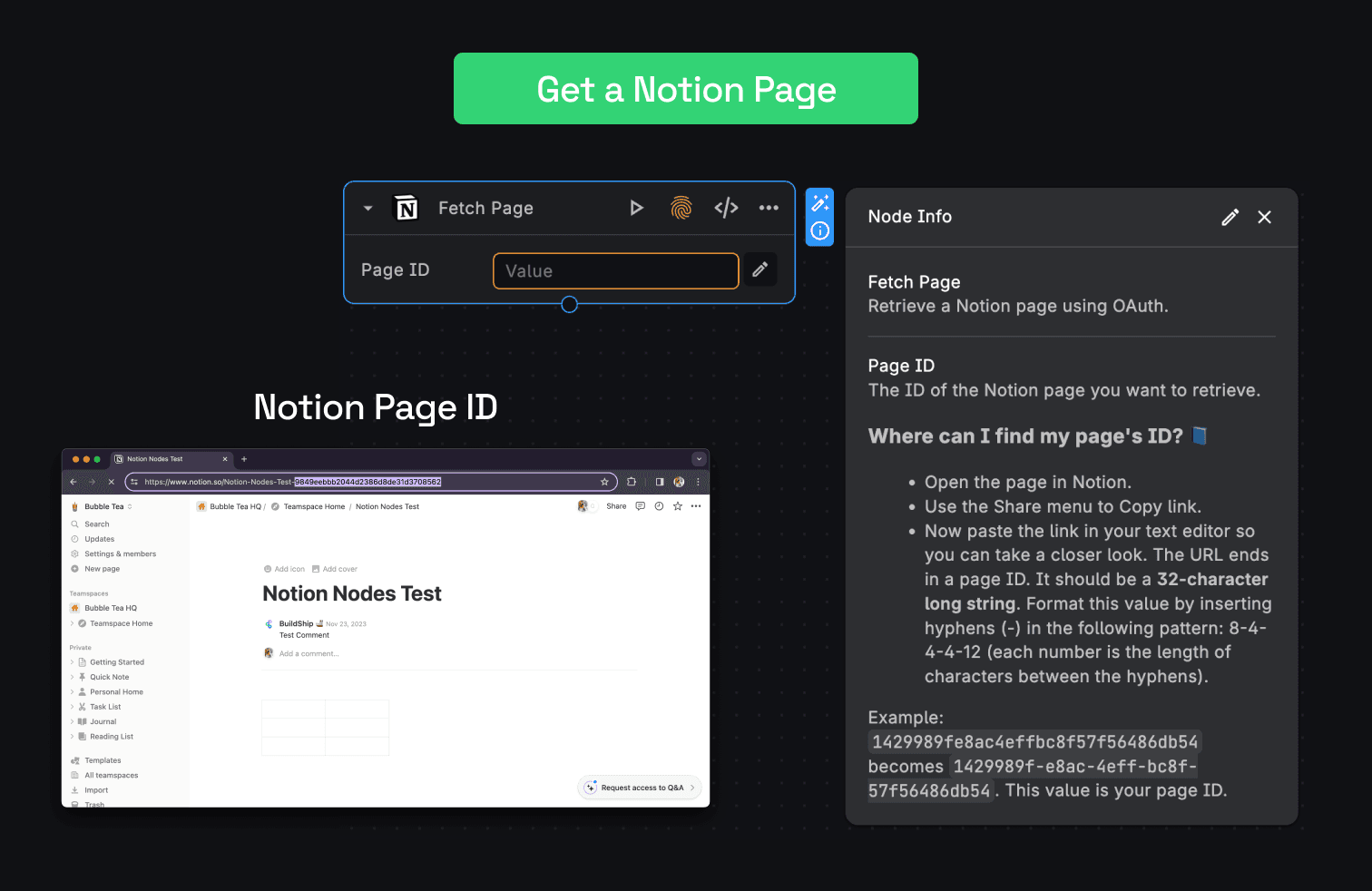Open Settings & members in the Notion sidebar
The image size is (1372, 891).
(x=120, y=553)
